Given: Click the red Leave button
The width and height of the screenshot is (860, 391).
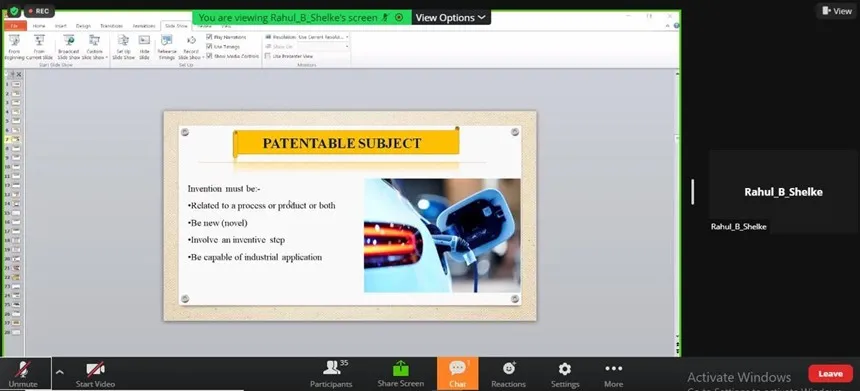Looking at the screenshot, I should [830, 373].
